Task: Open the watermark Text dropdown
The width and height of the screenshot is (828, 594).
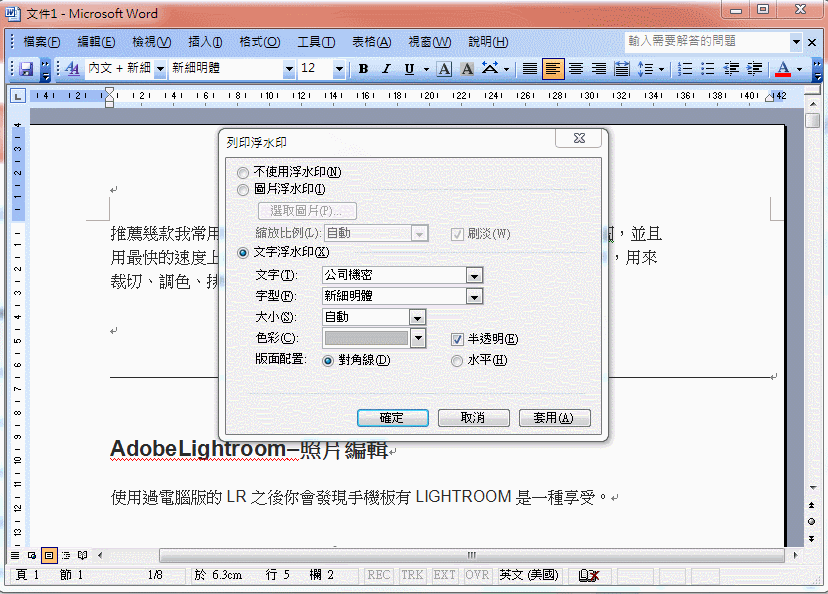Action: (474, 276)
